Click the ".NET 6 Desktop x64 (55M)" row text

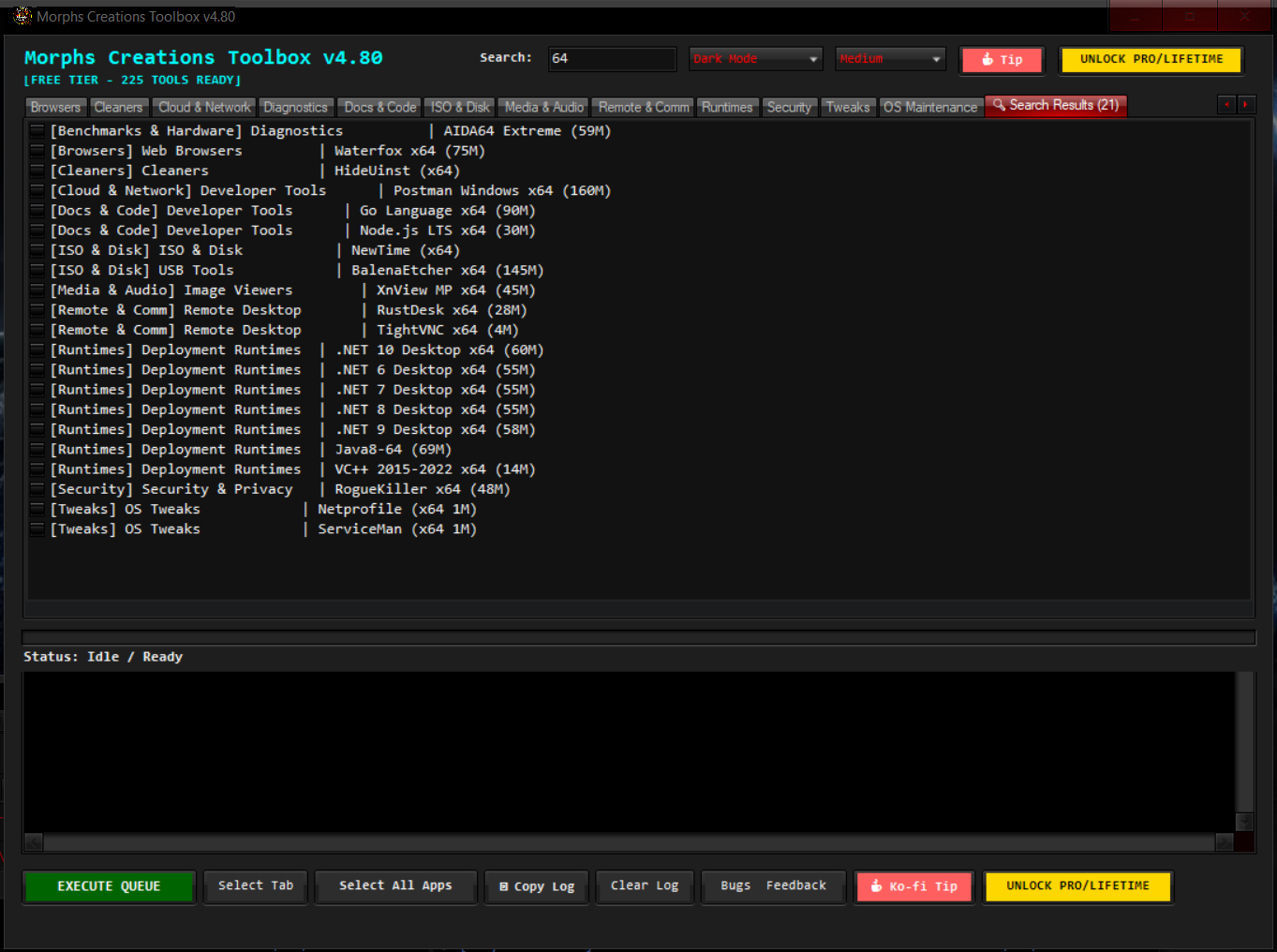point(436,370)
